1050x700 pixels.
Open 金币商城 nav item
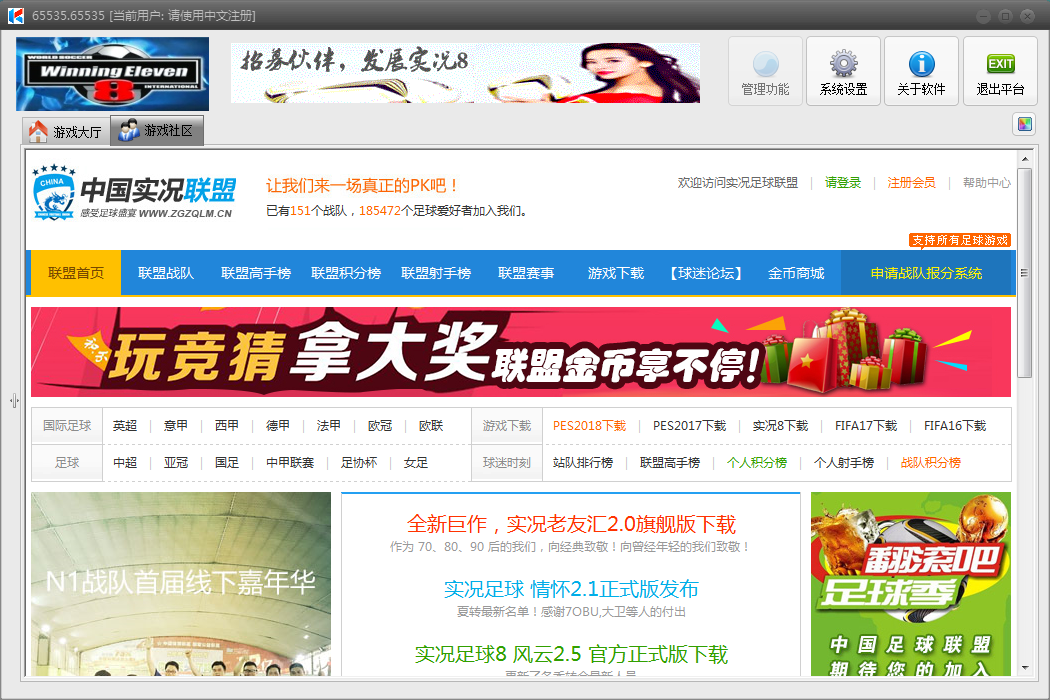pos(796,273)
